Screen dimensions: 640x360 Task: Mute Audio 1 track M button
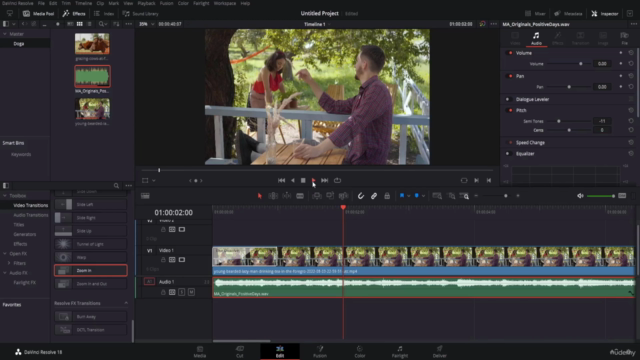pos(191,292)
